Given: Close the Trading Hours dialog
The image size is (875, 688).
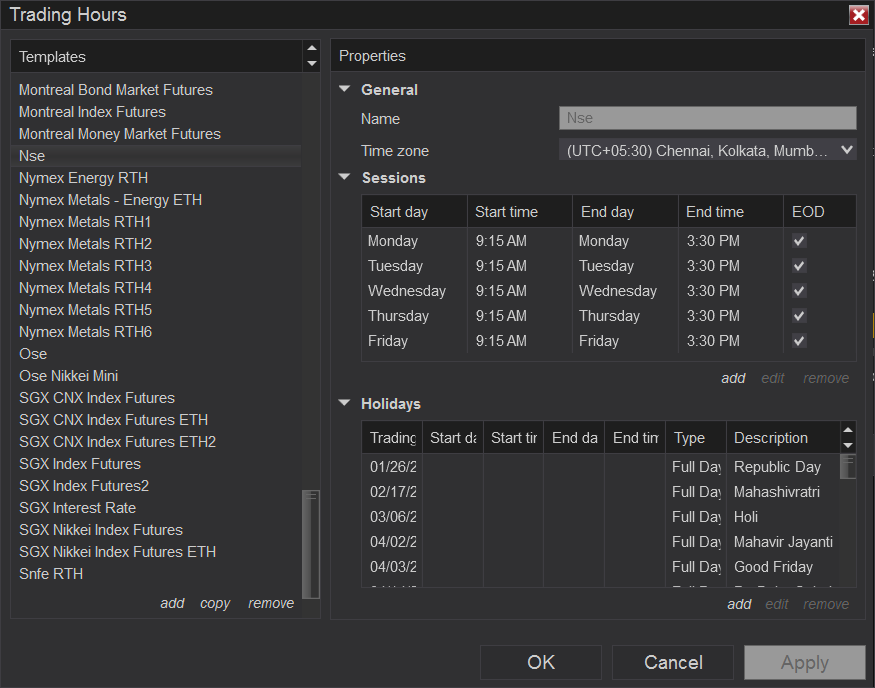Looking at the screenshot, I should 858,15.
